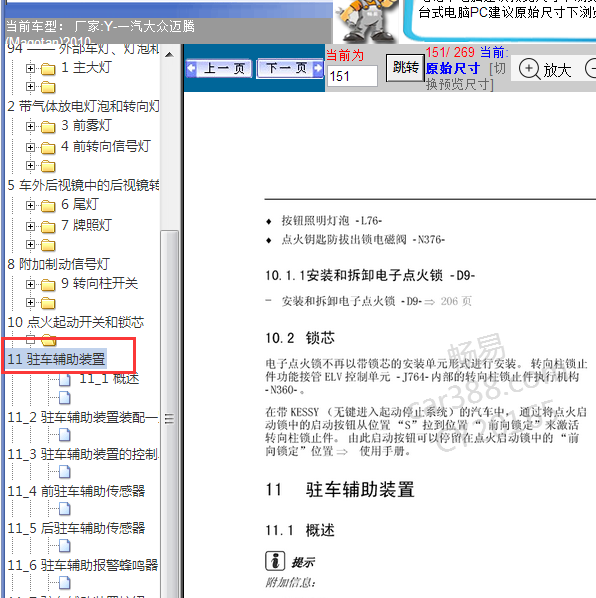Click the info 提示 icon in the document

coord(275,561)
